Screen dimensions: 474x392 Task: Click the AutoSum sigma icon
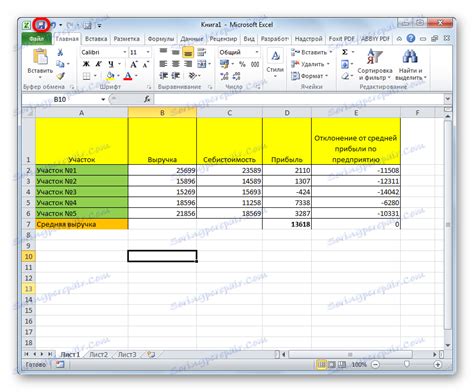(345, 52)
